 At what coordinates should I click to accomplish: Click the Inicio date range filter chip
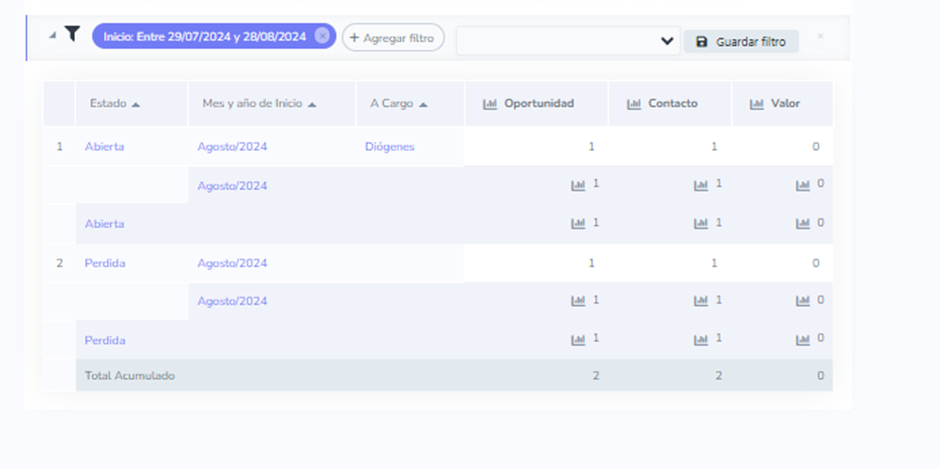pyautogui.click(x=204, y=36)
